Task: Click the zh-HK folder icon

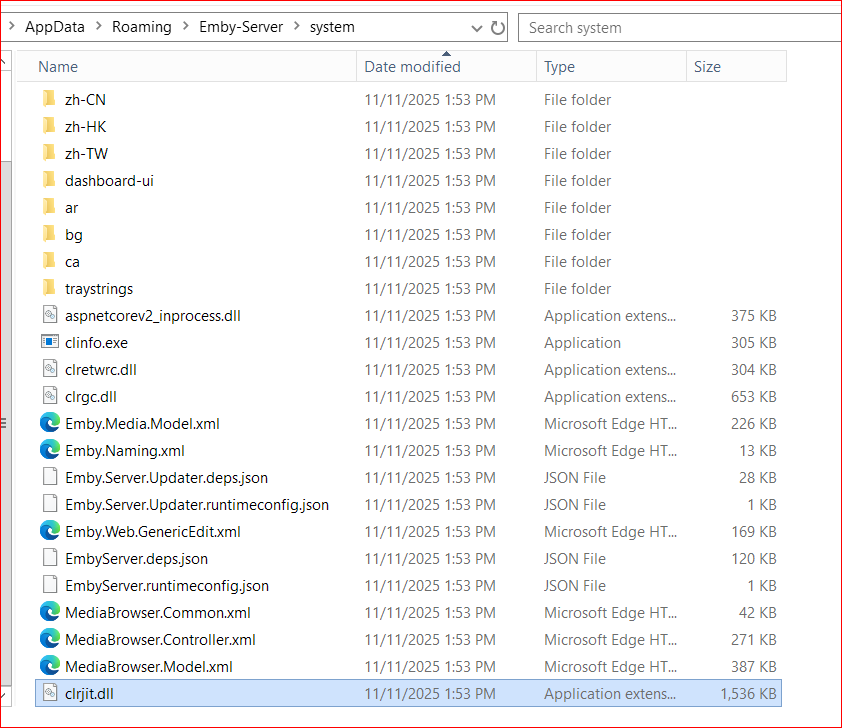Action: pyautogui.click(x=49, y=126)
